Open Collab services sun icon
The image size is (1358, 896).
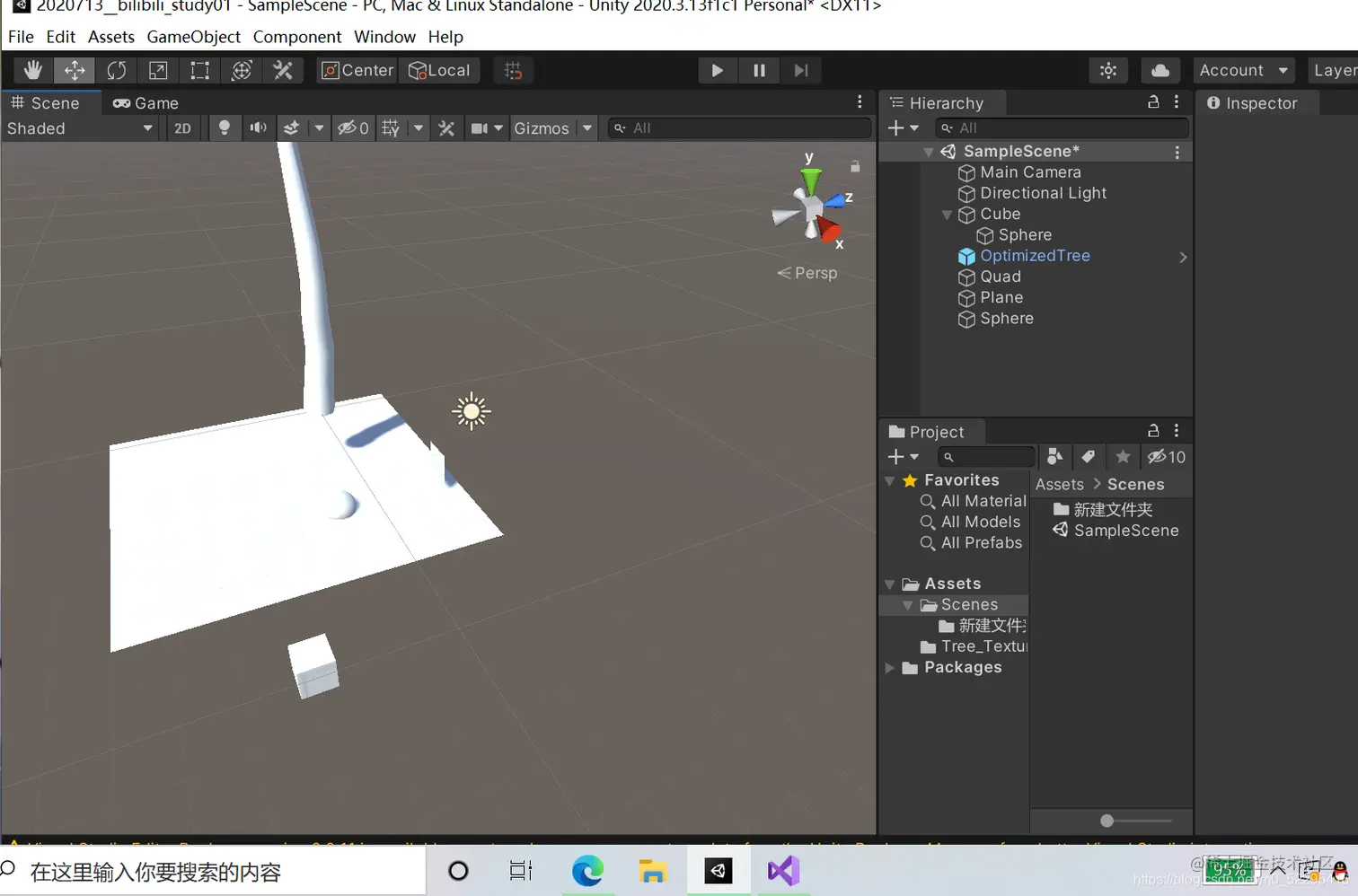click(x=1108, y=70)
